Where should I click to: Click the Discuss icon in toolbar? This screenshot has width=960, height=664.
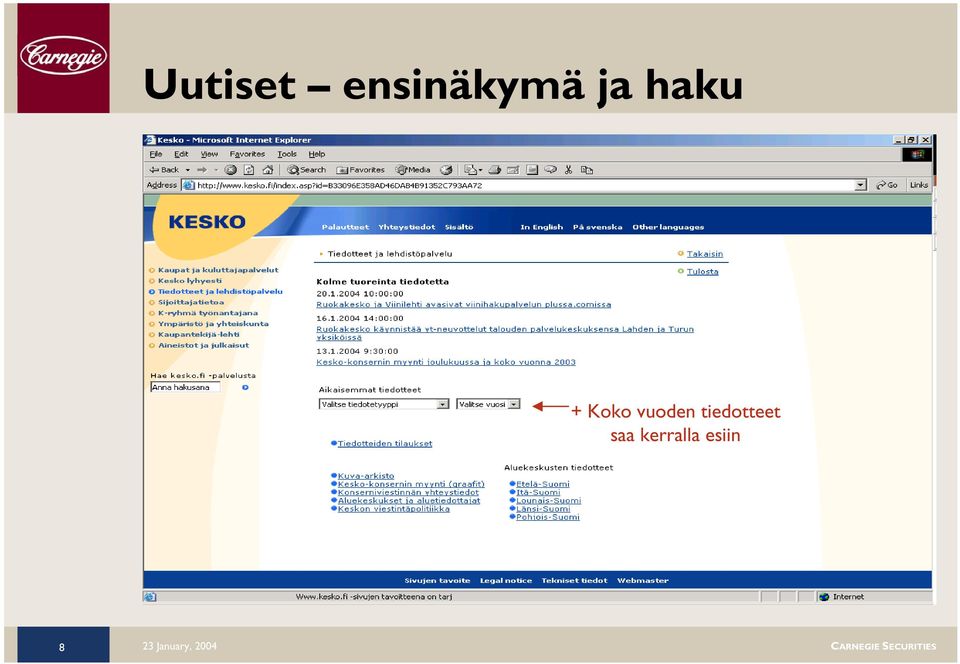pos(550,170)
